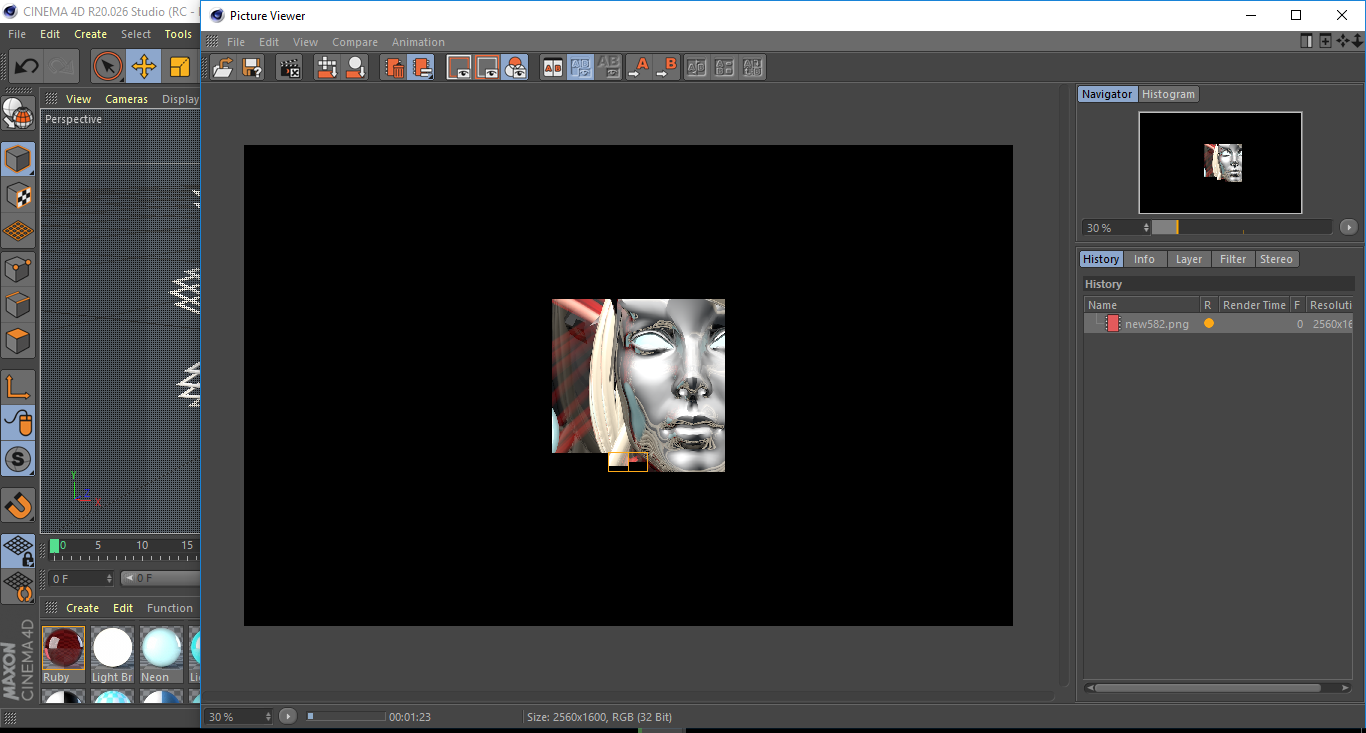
Task: Clear the Picture Viewer history with trash icon
Action: coord(395,68)
